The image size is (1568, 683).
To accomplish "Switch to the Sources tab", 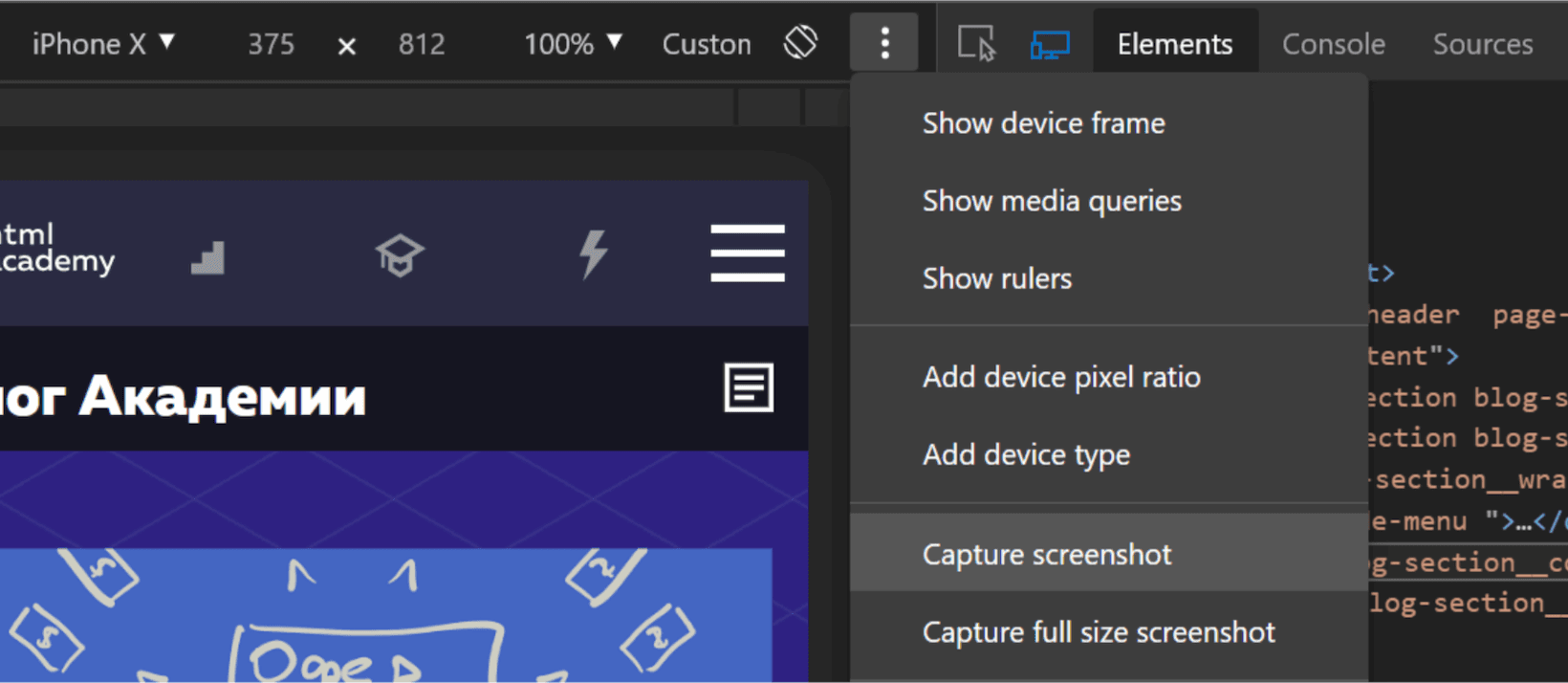I will (x=1483, y=44).
